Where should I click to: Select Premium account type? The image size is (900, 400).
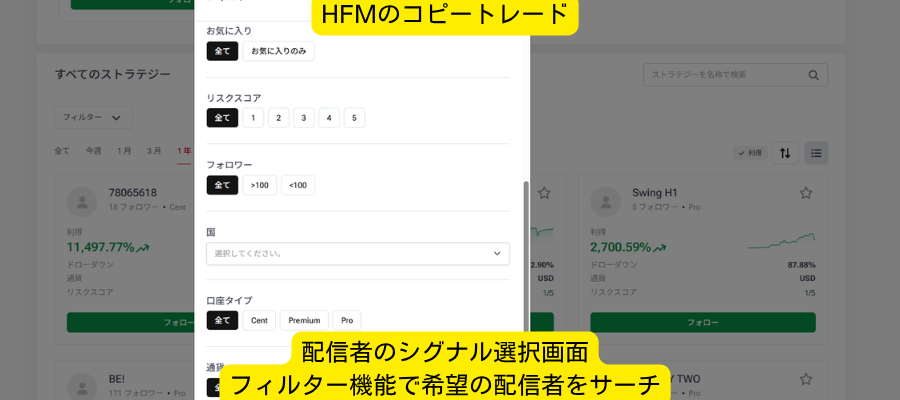pyautogui.click(x=304, y=320)
